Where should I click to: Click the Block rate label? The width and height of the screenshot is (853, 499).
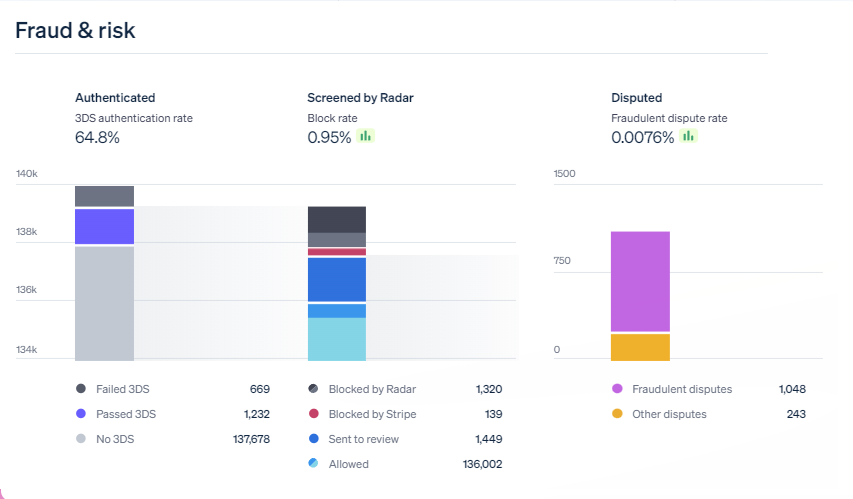click(x=332, y=118)
